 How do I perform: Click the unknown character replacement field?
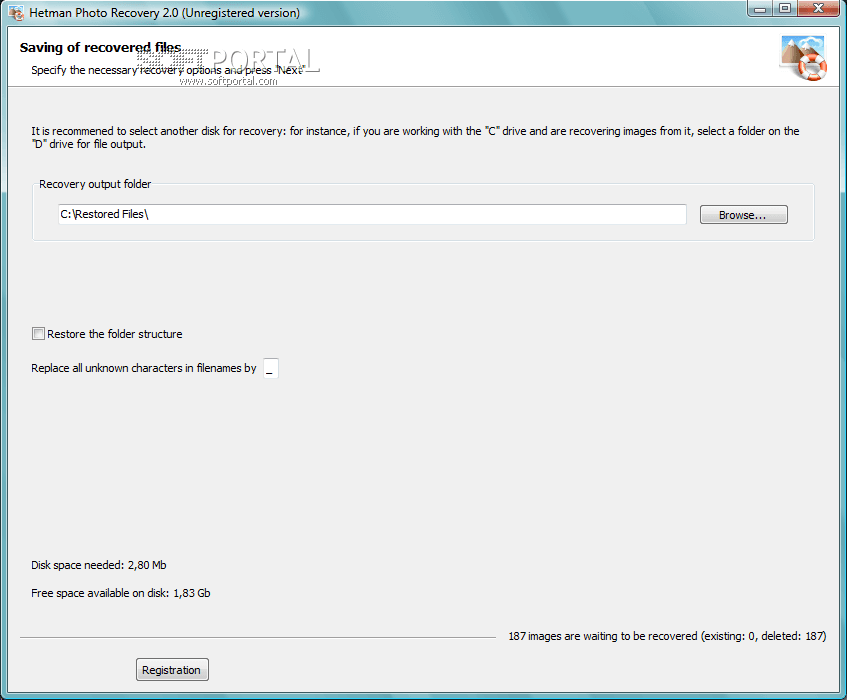coord(271,368)
